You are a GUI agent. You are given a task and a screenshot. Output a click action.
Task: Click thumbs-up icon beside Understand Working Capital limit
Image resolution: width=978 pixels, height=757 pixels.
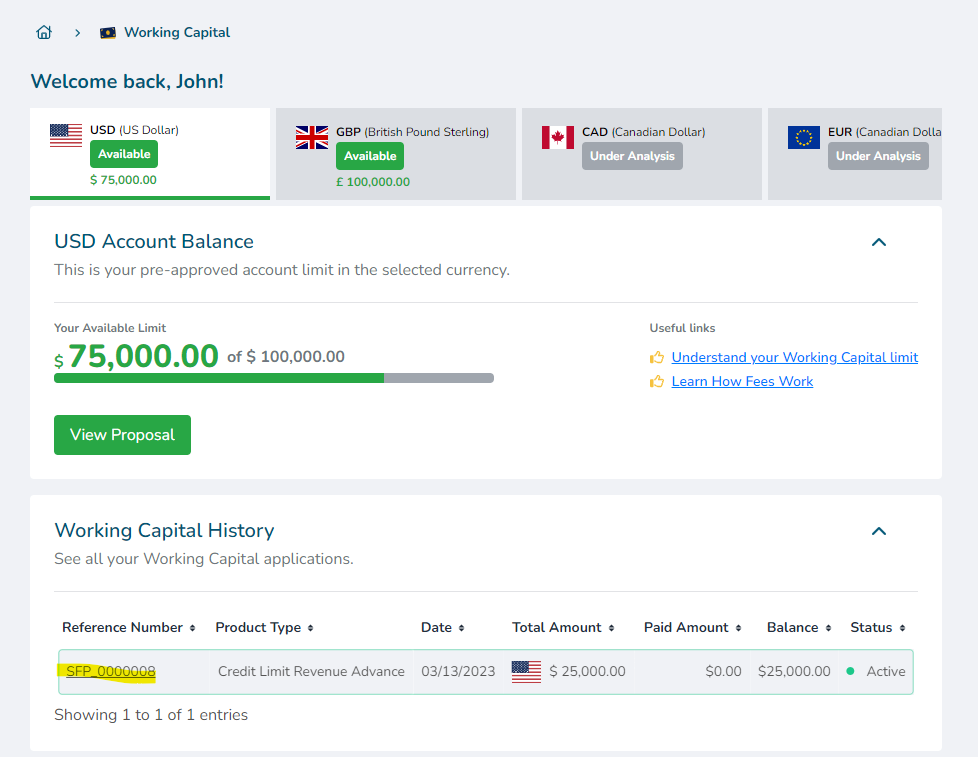click(x=657, y=357)
